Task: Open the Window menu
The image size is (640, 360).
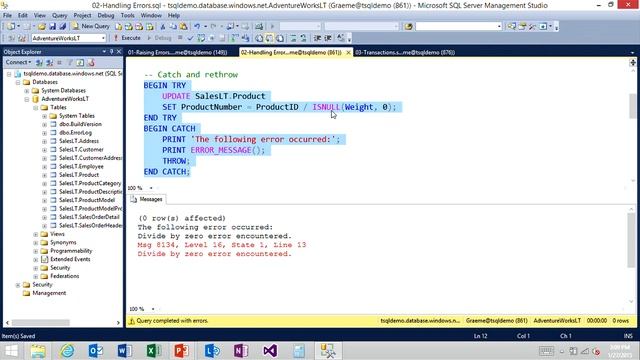Action: [x=151, y=15]
